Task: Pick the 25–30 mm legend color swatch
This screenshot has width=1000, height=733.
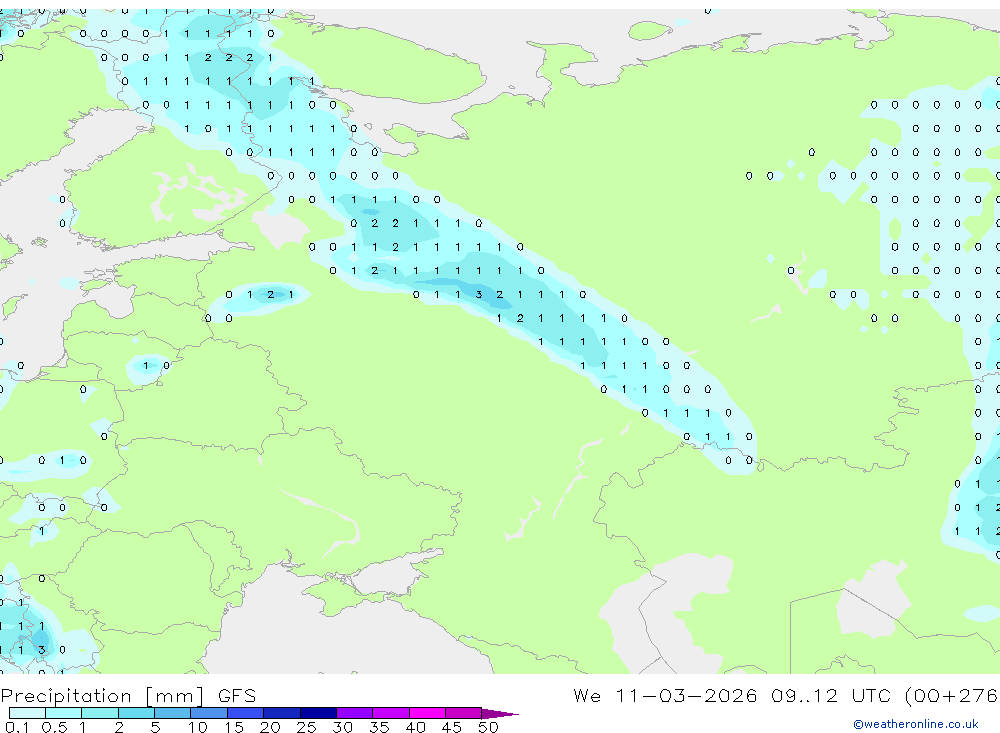Action: tap(318, 713)
